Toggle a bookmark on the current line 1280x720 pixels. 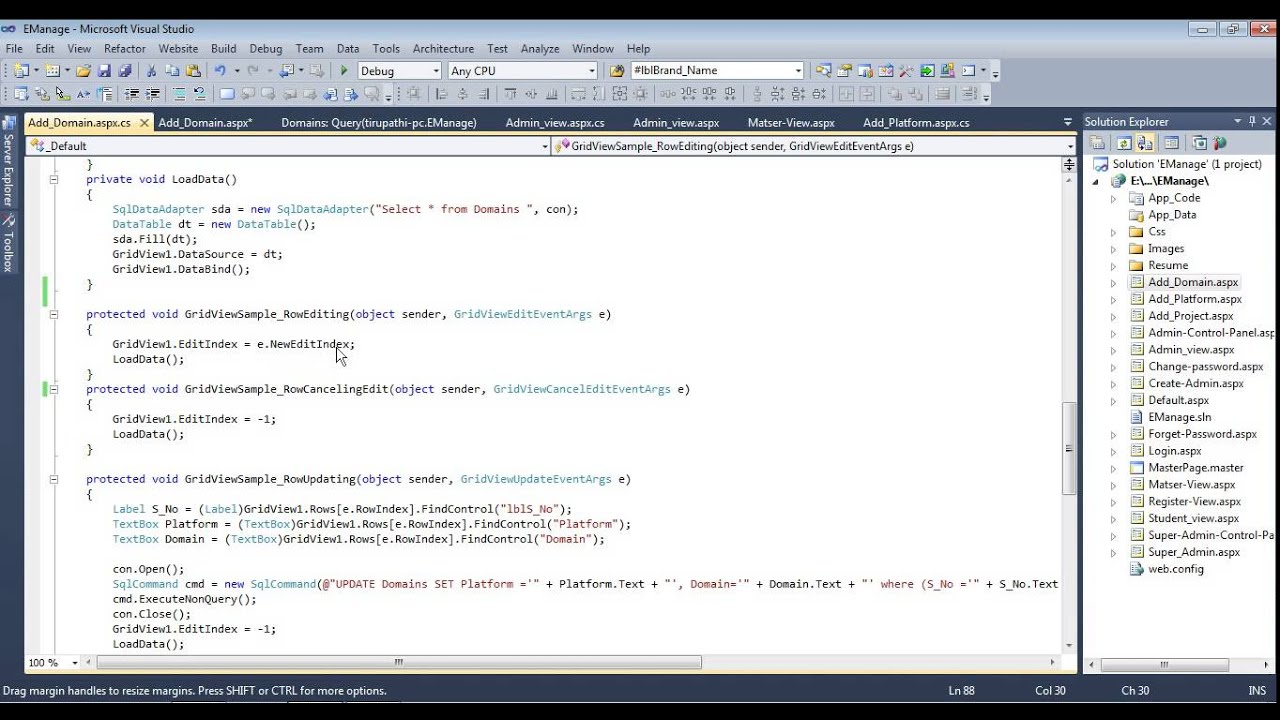pos(227,94)
